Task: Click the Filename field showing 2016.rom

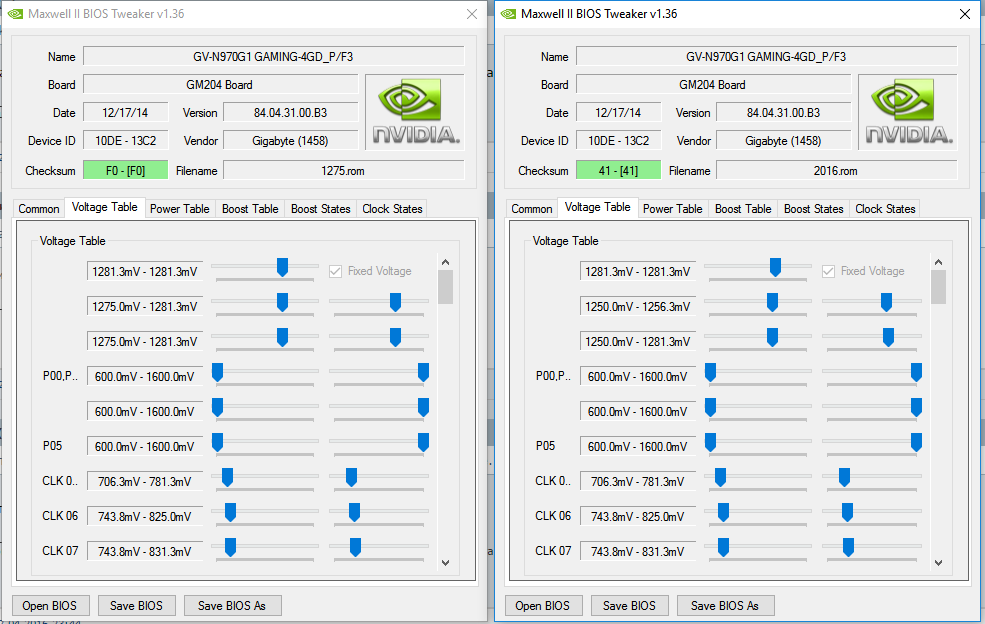Action: (x=837, y=171)
